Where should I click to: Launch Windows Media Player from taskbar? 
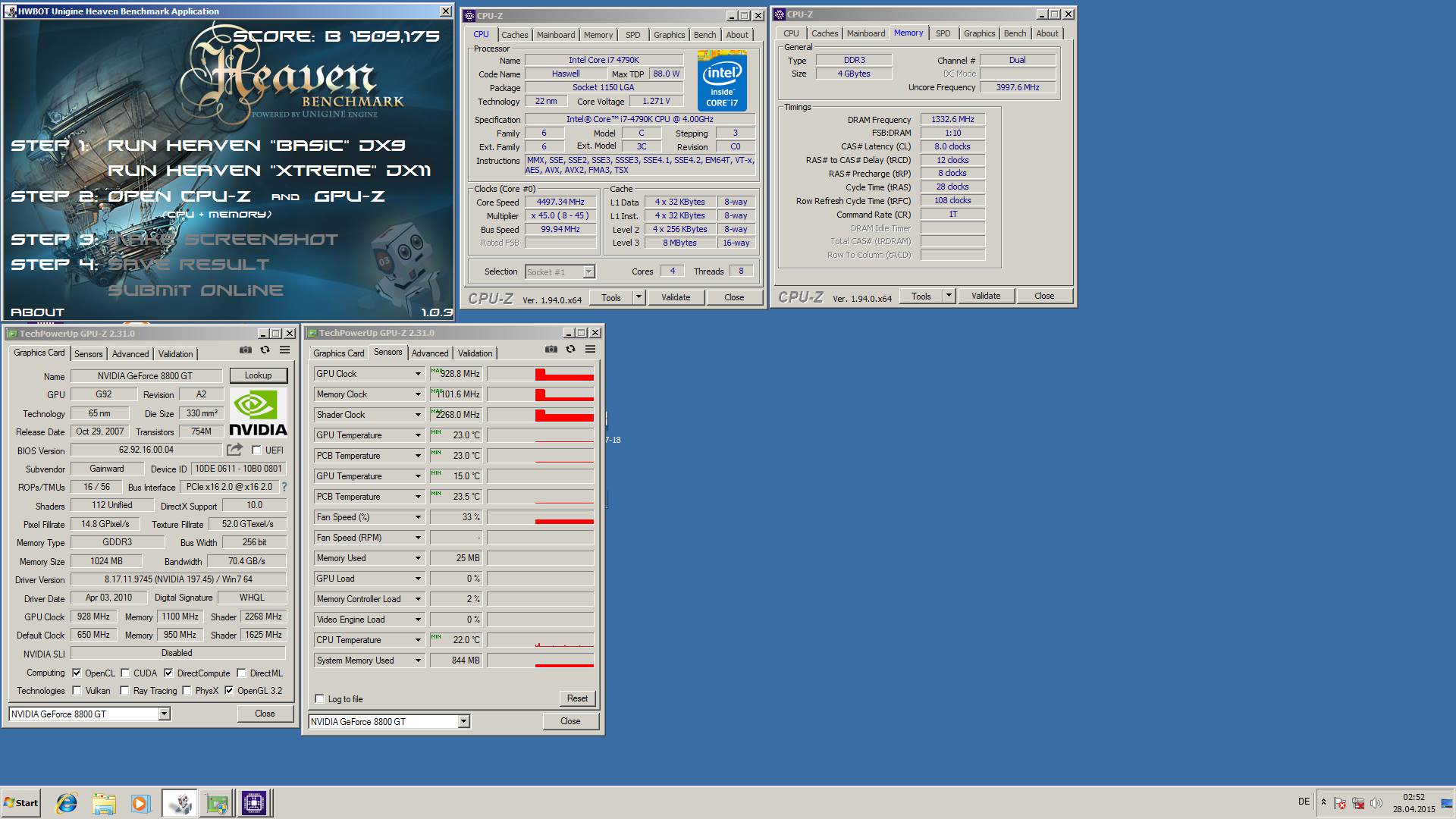(140, 803)
